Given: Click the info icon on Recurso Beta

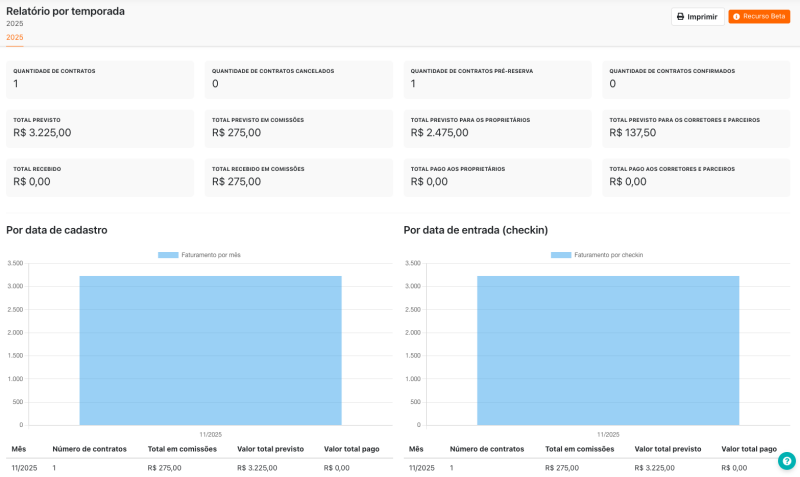Looking at the screenshot, I should click(x=736, y=17).
